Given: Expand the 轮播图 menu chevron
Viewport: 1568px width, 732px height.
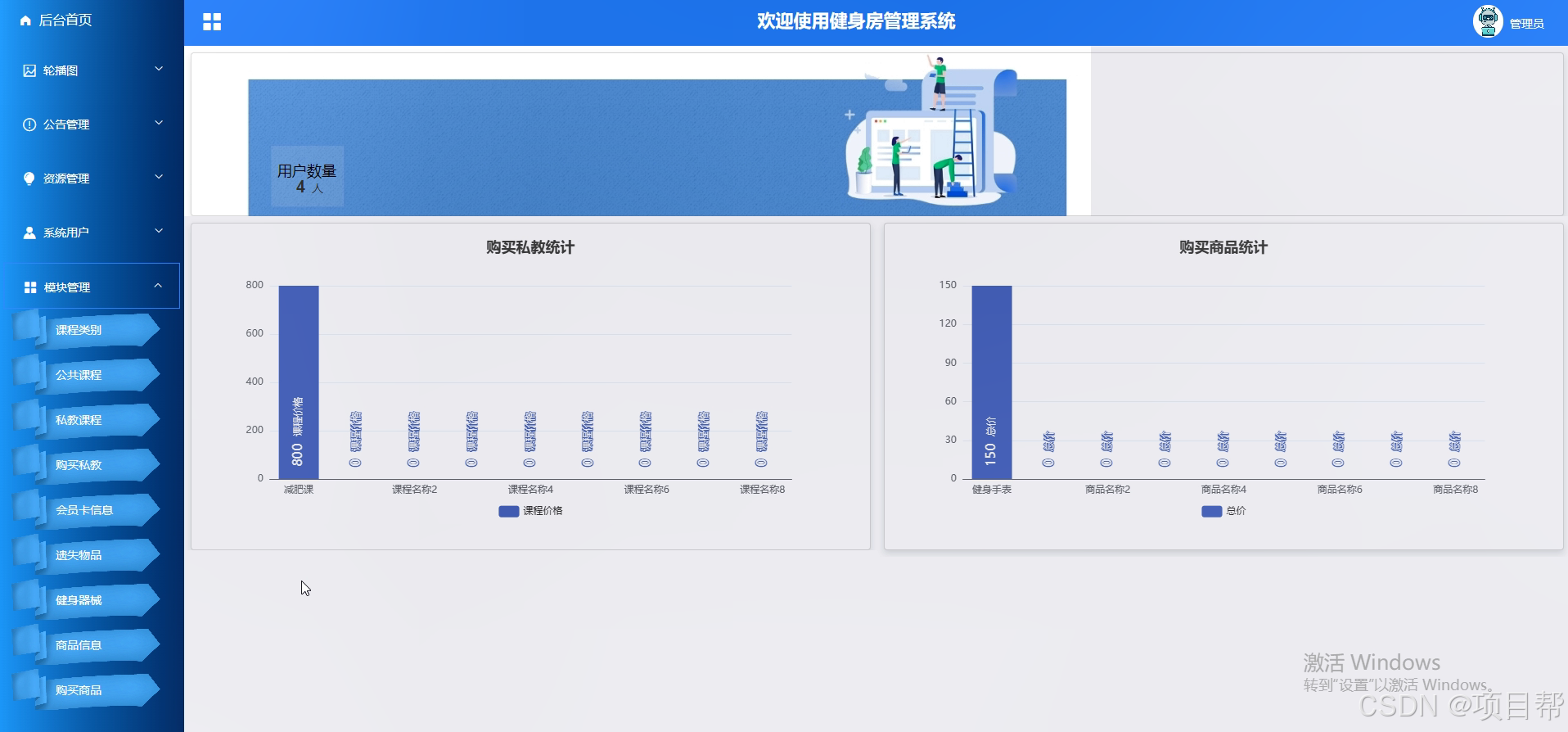Looking at the screenshot, I should 159,69.
